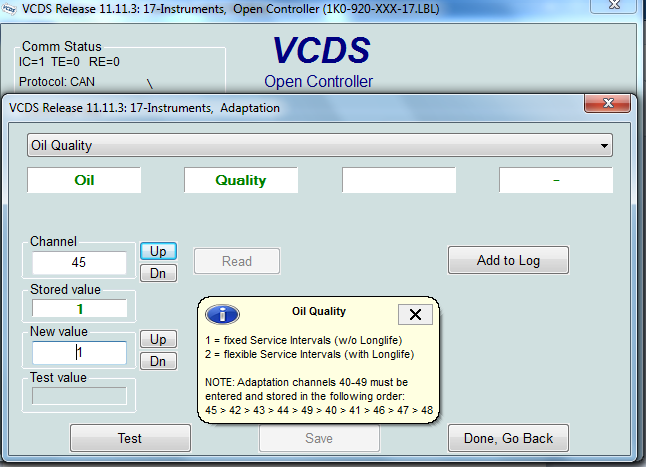Click 'Protocol: CAN' status text
Screen dimensions: 646x467
57,82
